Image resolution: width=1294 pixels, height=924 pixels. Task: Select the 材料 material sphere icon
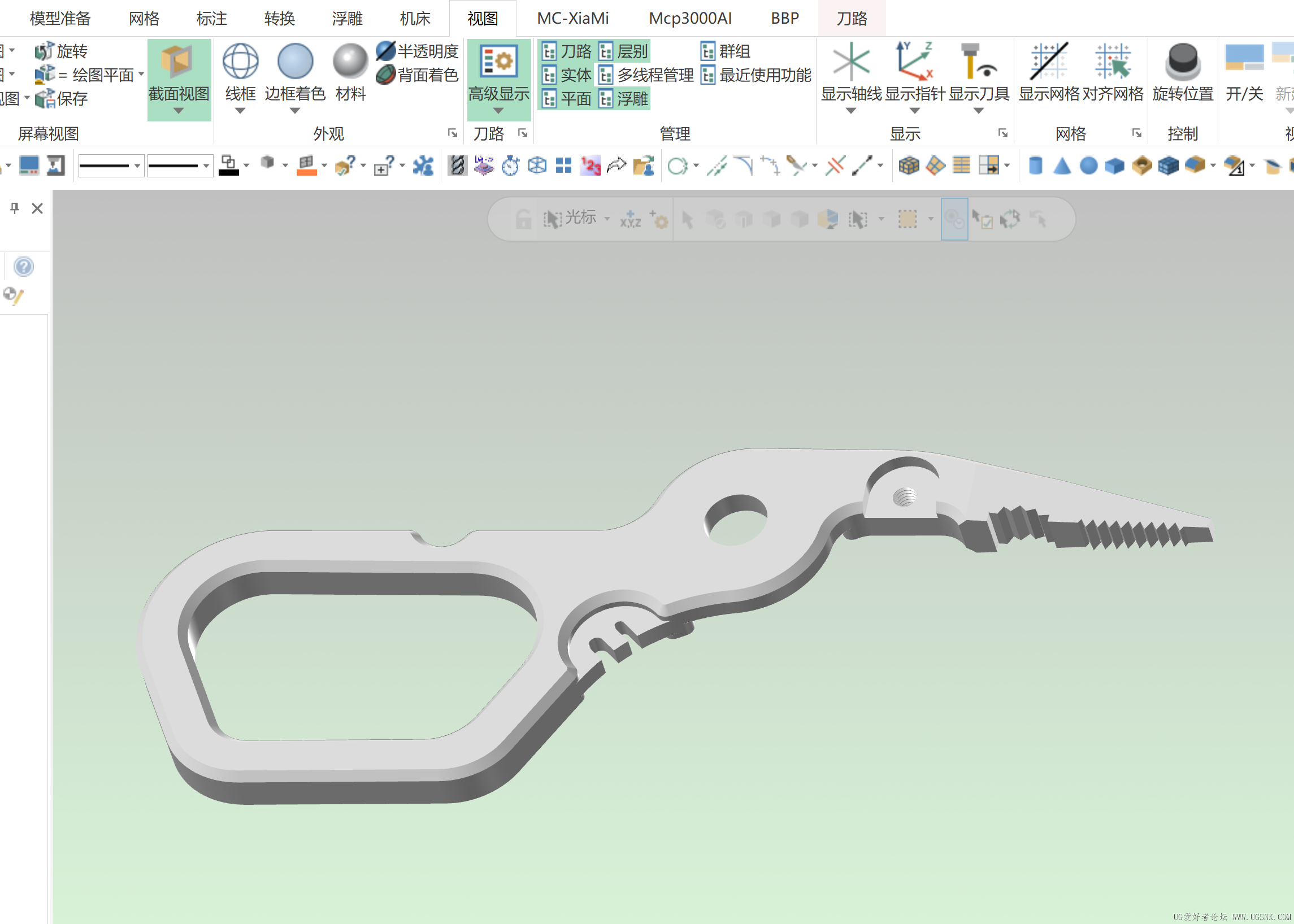[x=350, y=62]
